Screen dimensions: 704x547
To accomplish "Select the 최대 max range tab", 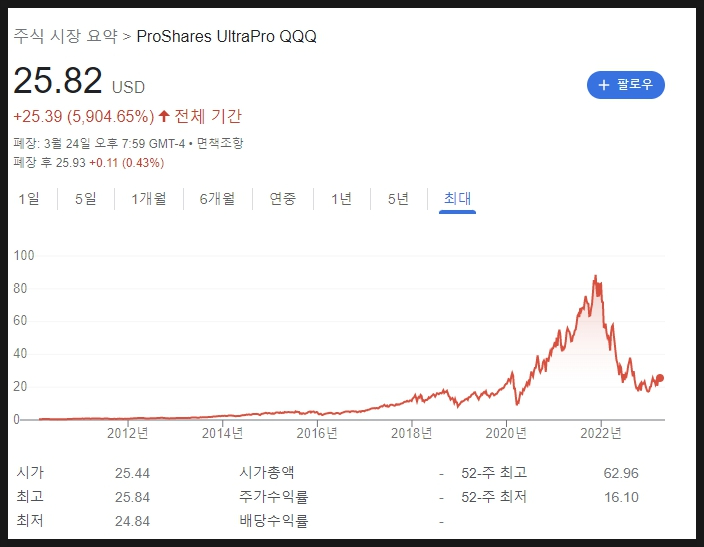I will pos(457,199).
